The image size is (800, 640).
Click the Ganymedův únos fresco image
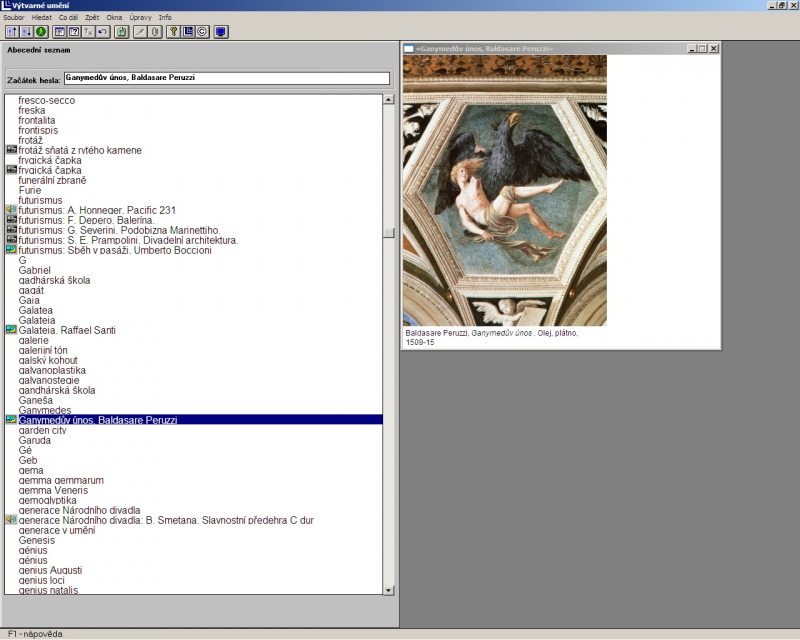(505, 190)
